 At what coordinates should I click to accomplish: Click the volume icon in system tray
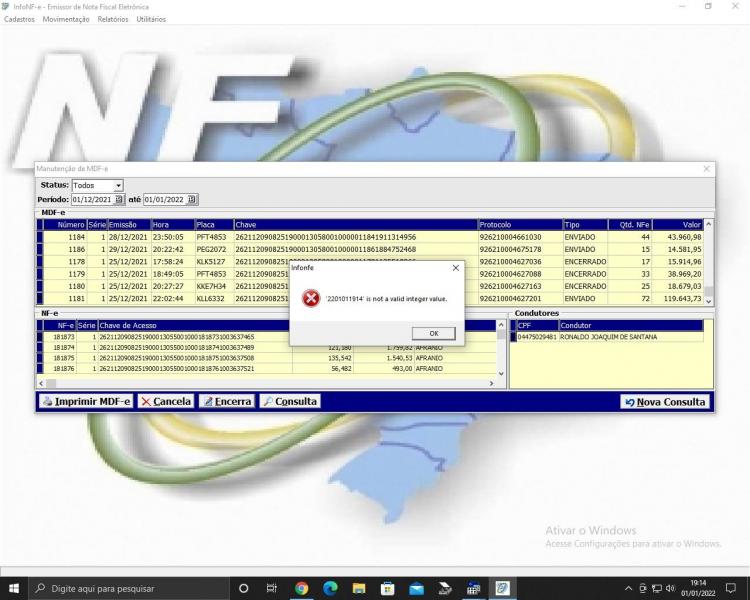click(671, 588)
